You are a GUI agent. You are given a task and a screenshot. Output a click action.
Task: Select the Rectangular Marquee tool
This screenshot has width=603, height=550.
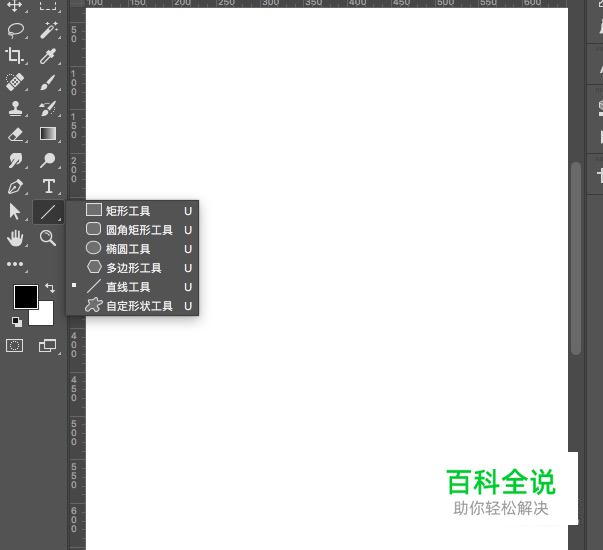[48, 5]
